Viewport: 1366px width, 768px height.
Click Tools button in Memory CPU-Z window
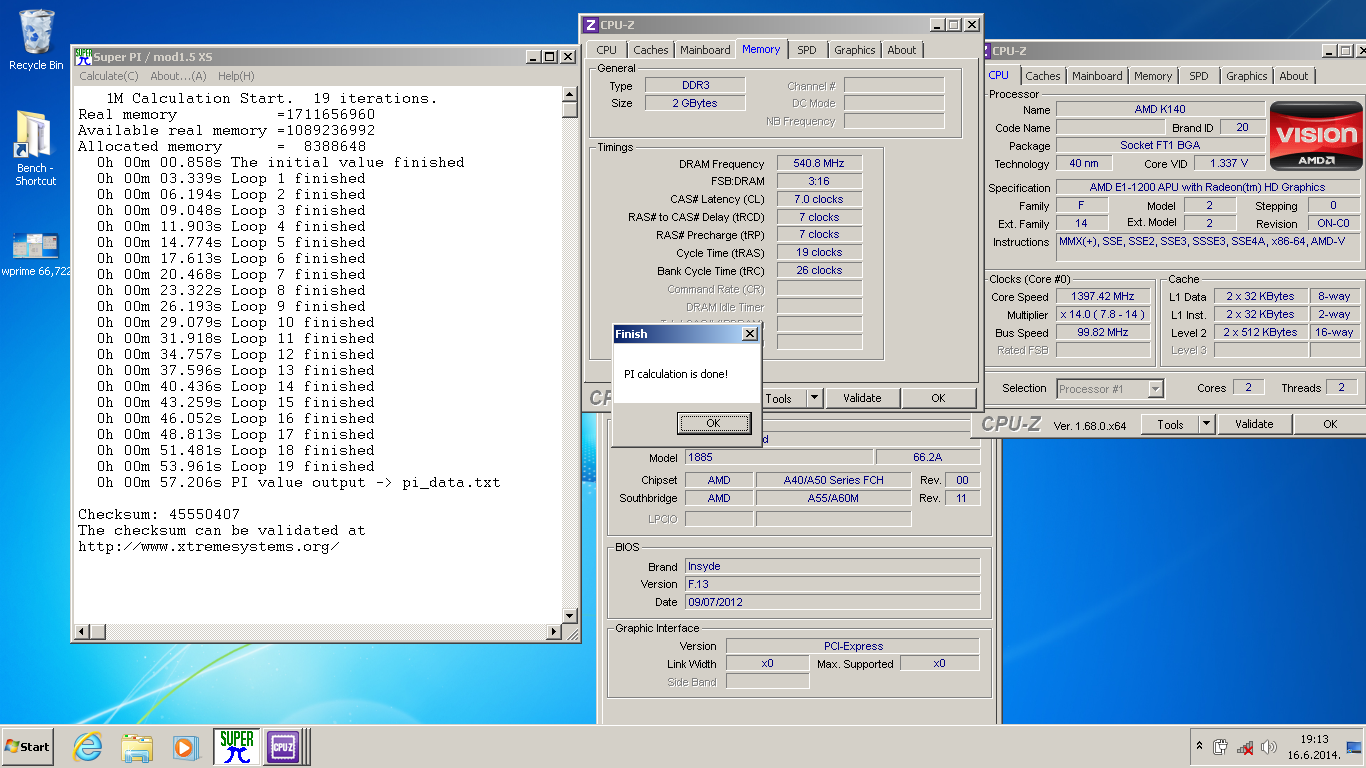pyautogui.click(x=779, y=398)
